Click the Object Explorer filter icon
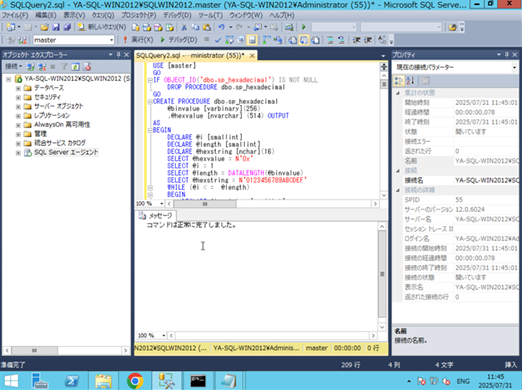Screen dimensions: 522x390 (x=64, y=67)
